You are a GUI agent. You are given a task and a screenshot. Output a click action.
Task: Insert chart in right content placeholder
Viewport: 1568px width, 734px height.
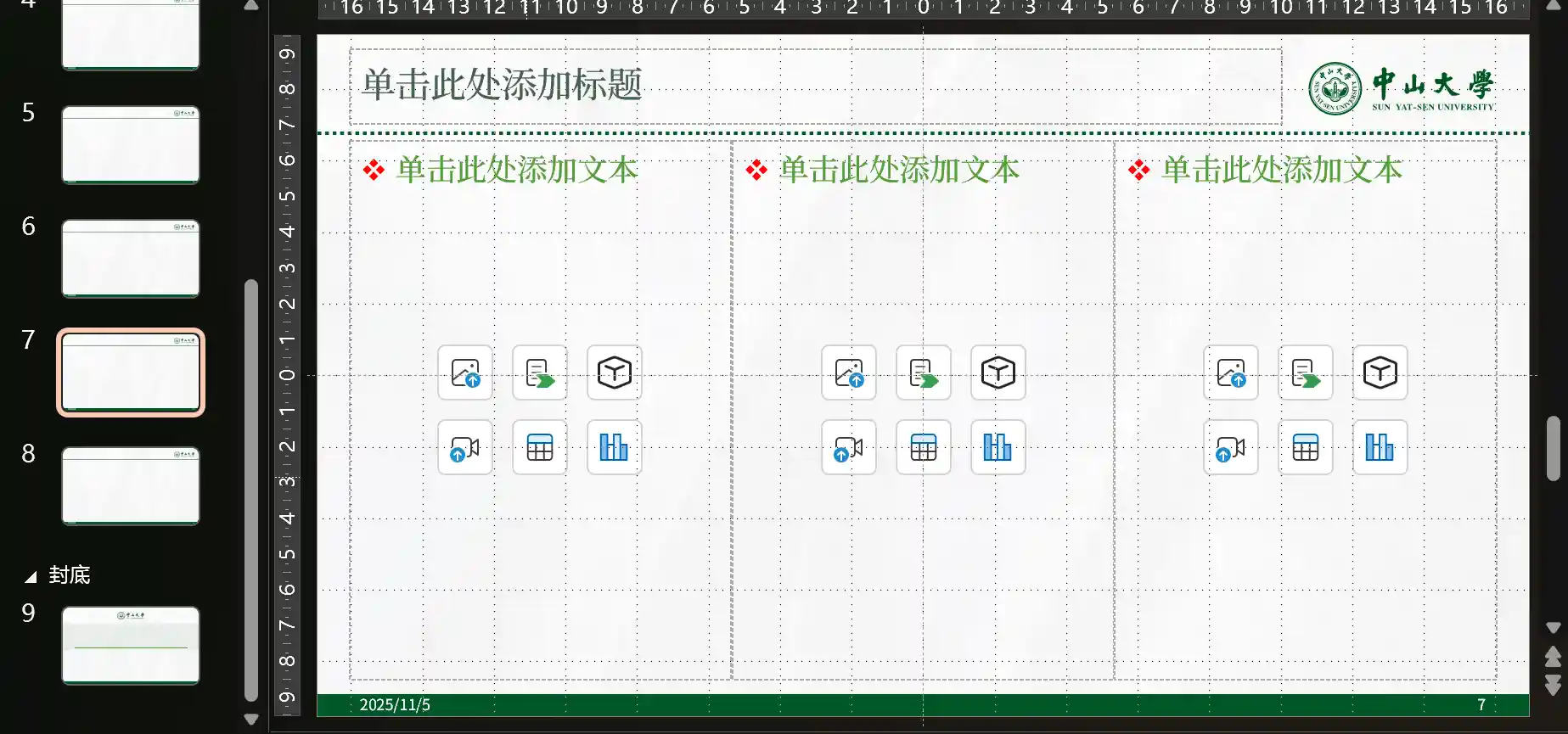(x=1380, y=447)
